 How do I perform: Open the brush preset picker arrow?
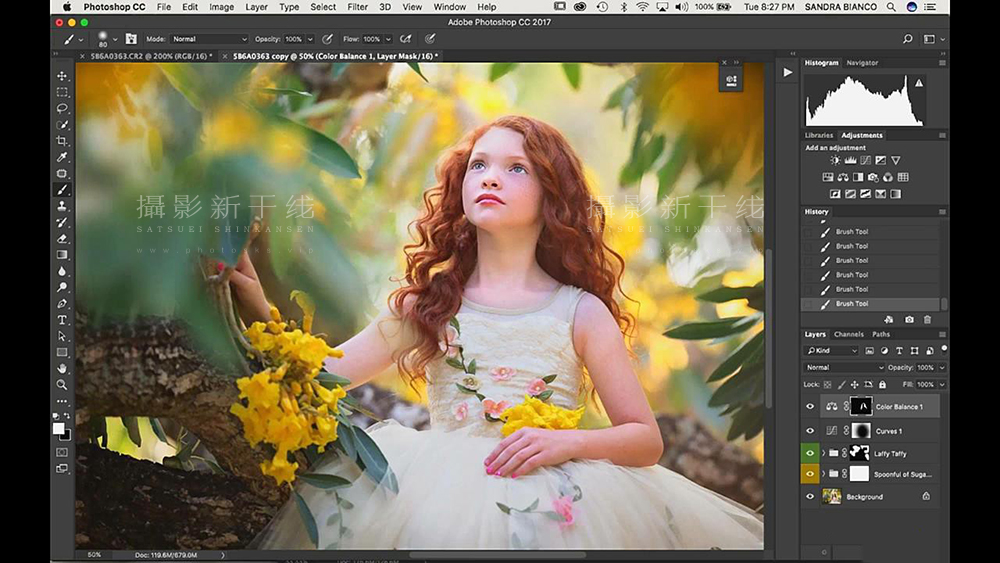coord(115,39)
